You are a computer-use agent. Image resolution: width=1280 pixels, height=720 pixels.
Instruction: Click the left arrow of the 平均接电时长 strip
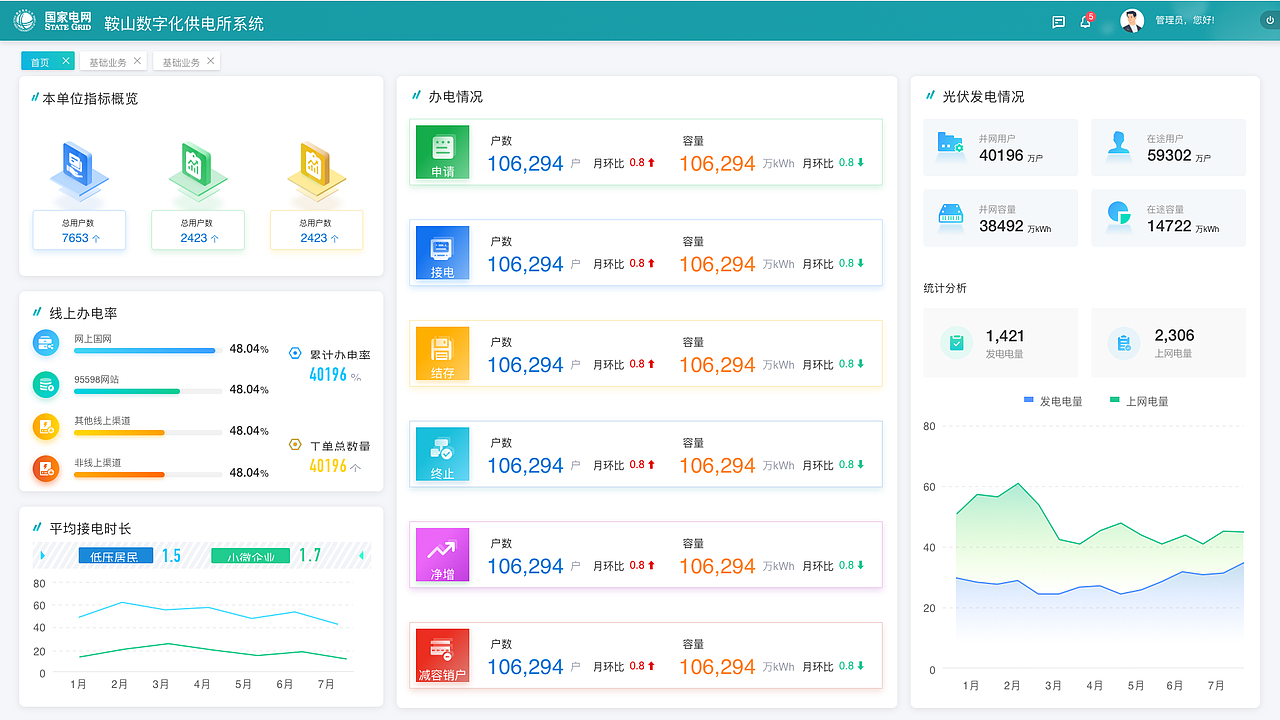point(42,555)
